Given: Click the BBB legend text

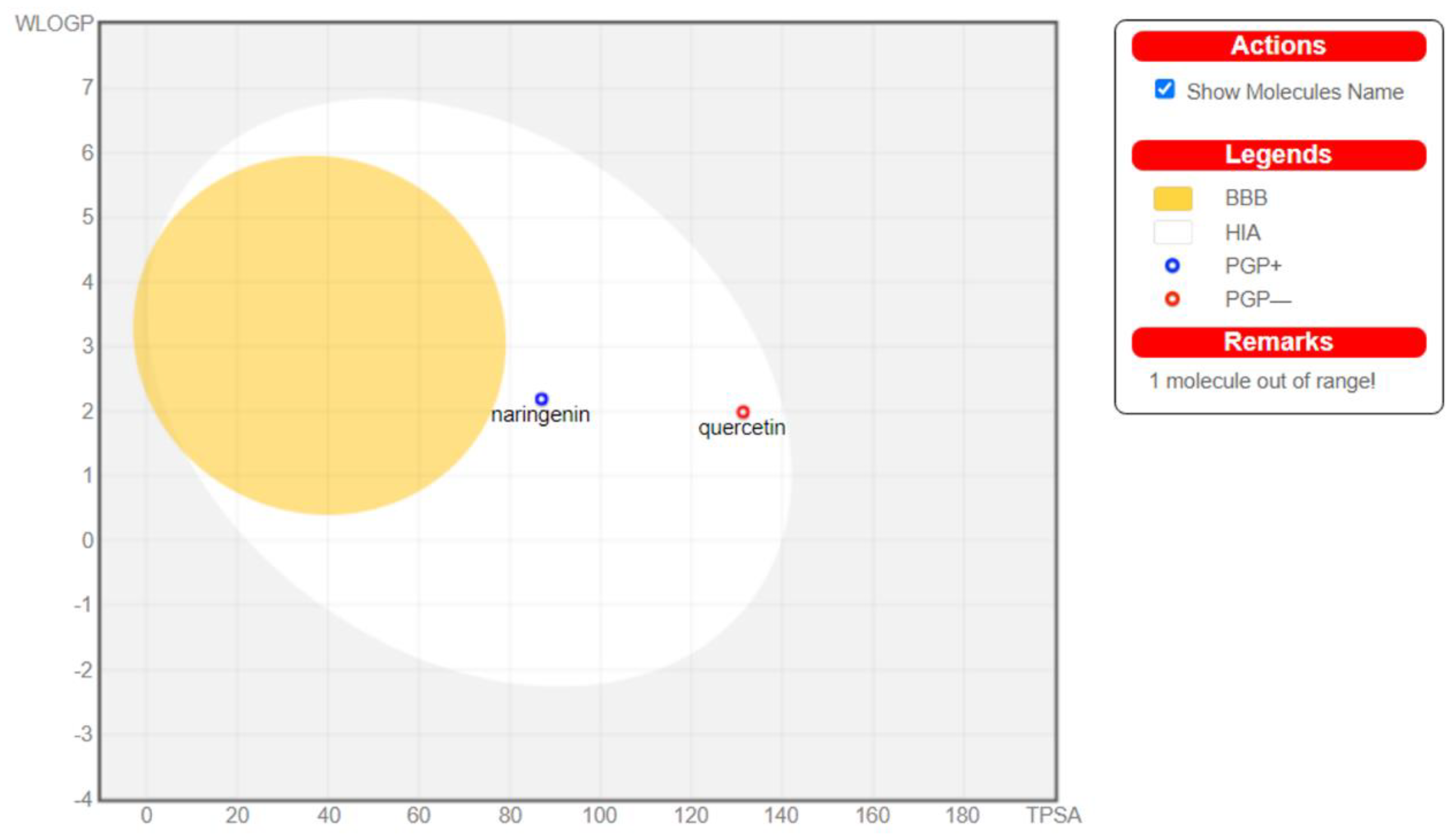Looking at the screenshot, I should 1246,198.
